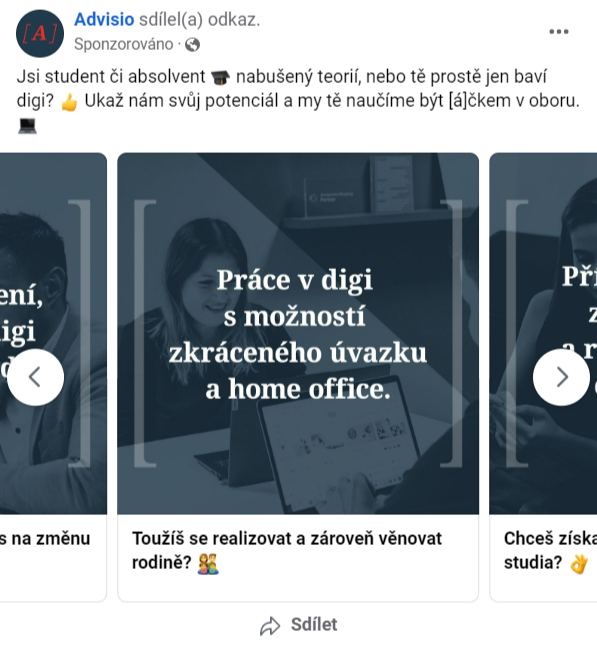Click the thumbs up emoji in post text
Viewport: 597px width, 645px height.
tap(69, 102)
